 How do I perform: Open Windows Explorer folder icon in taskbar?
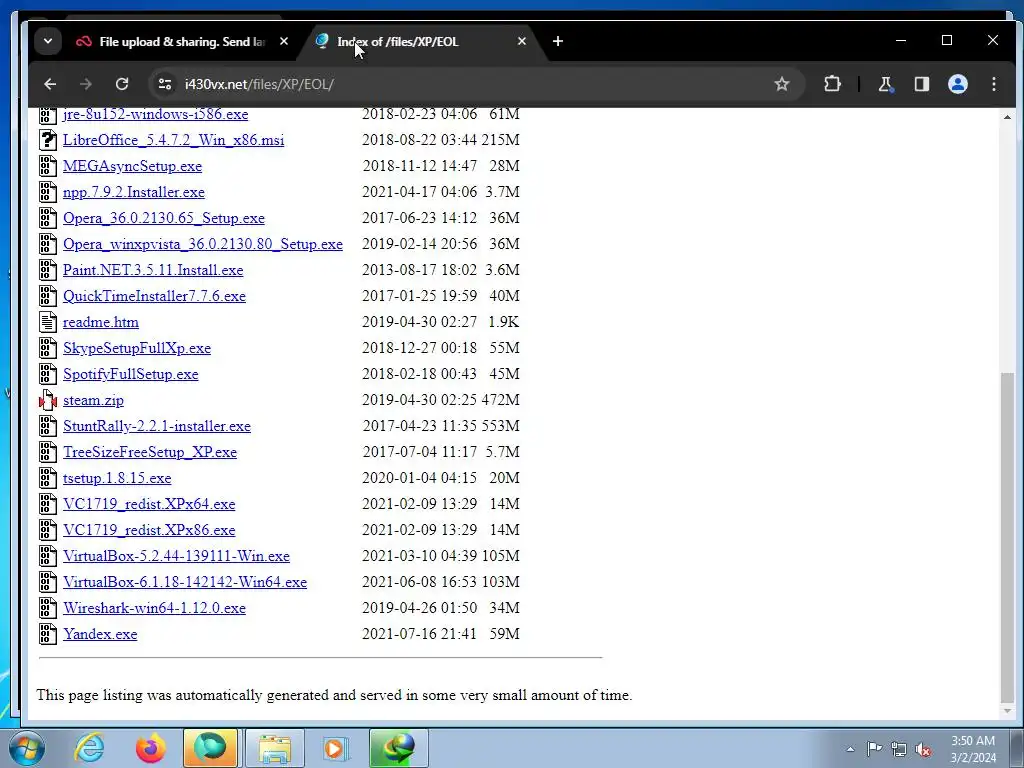(x=275, y=748)
